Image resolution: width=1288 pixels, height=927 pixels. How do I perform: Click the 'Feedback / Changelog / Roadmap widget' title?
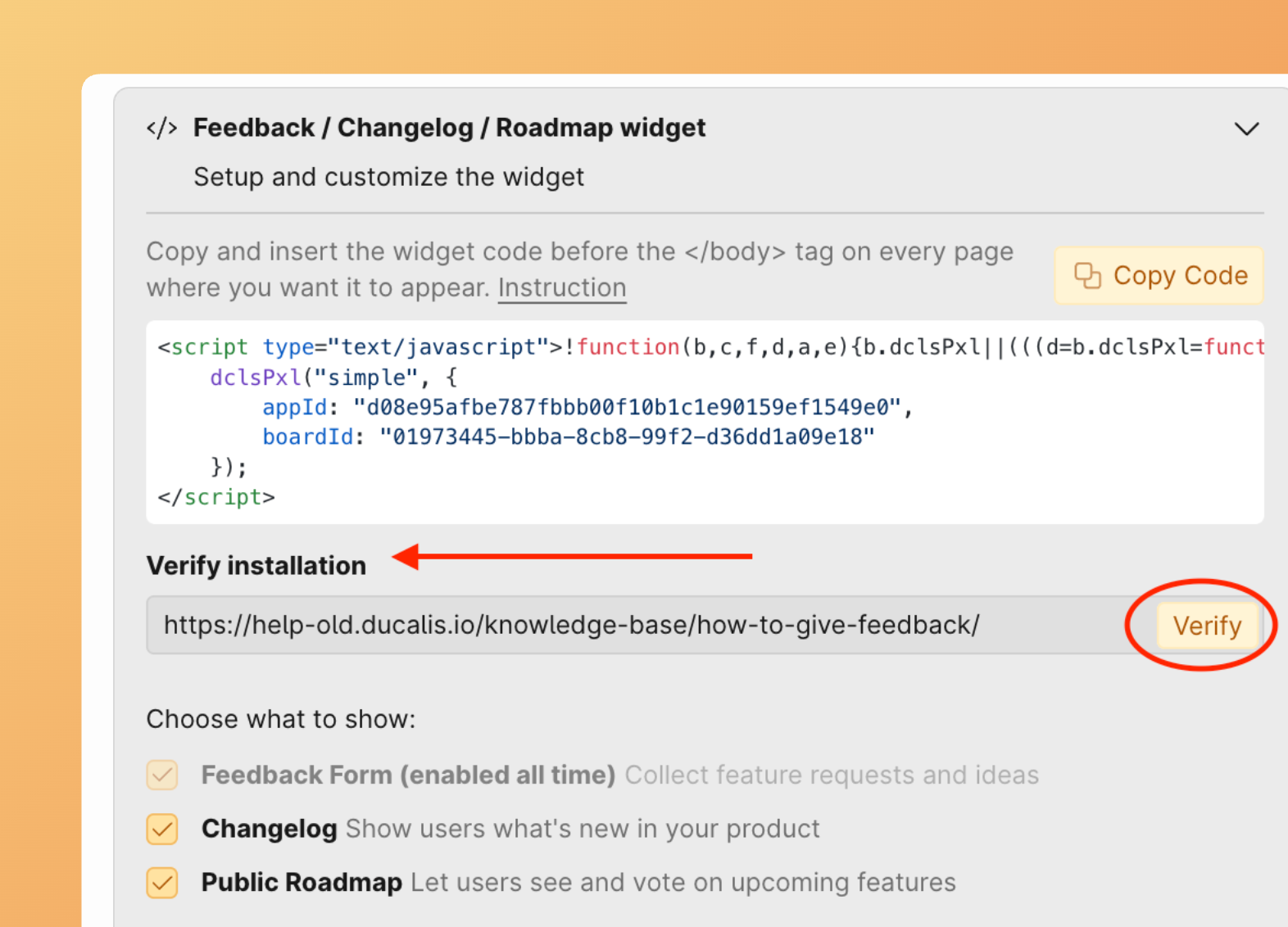pyautogui.click(x=449, y=129)
